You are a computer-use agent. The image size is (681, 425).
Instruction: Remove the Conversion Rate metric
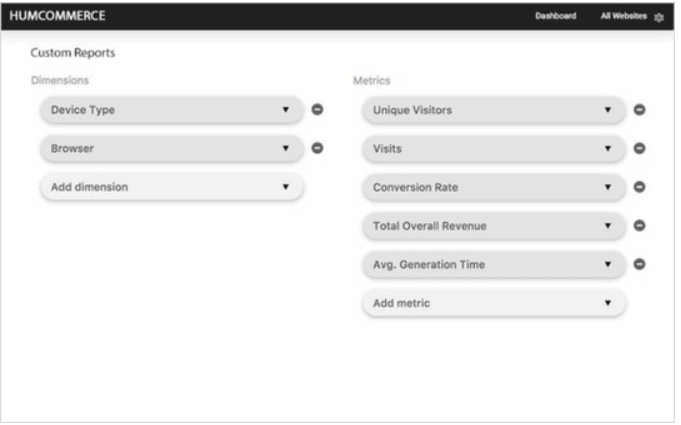tap(640, 187)
